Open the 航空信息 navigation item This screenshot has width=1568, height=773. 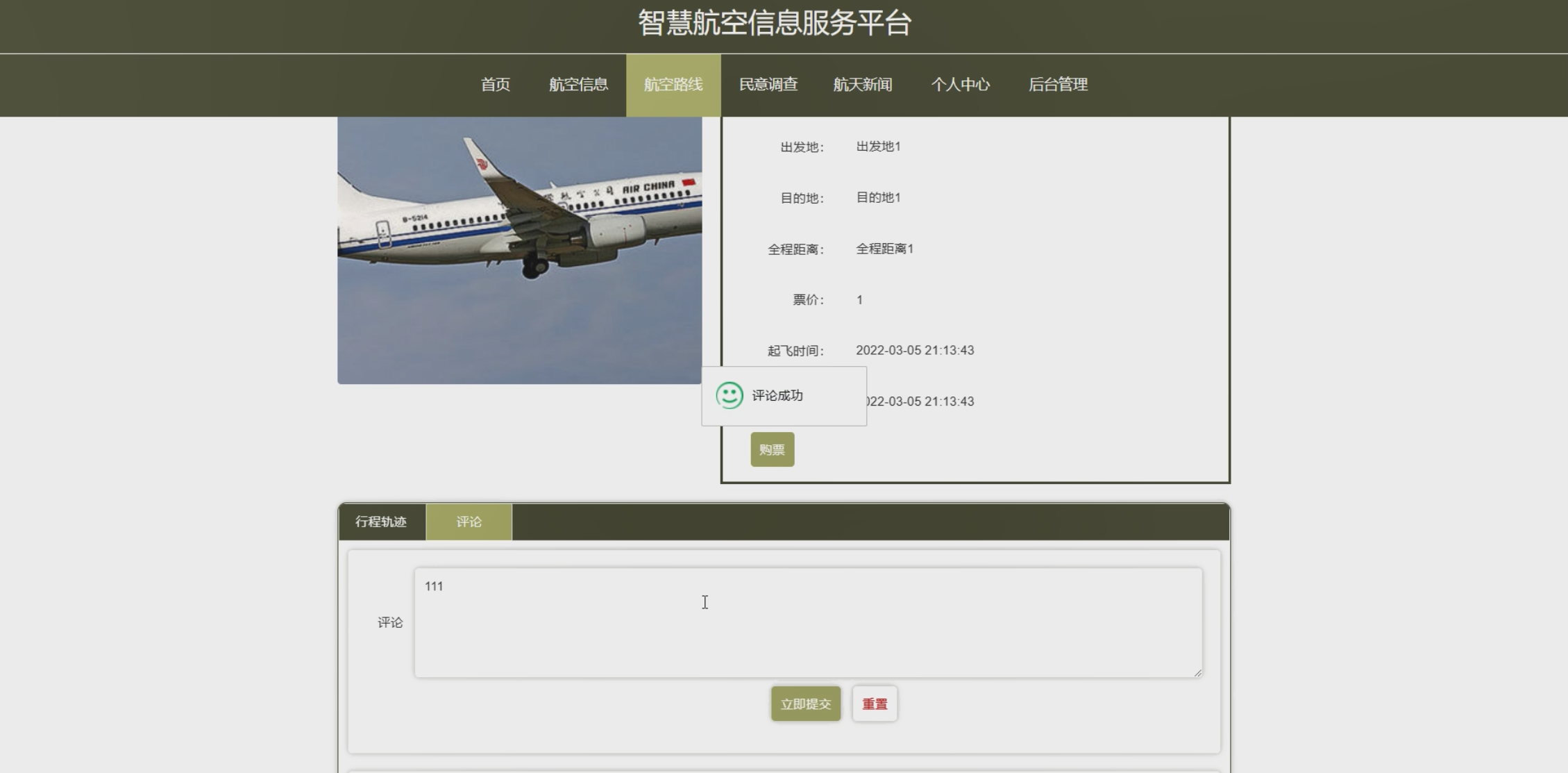[x=578, y=85]
